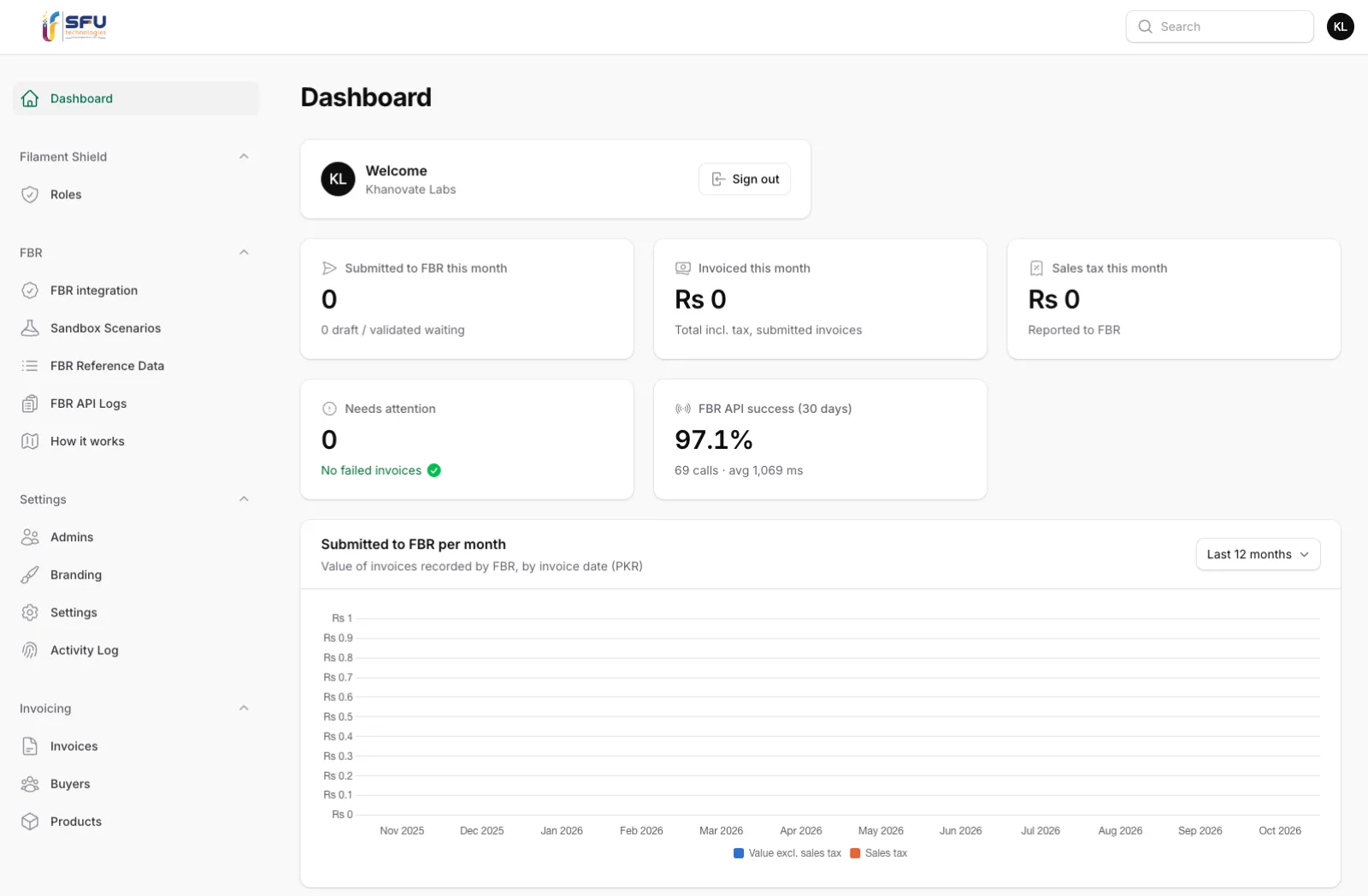
Task: Focus the Search input field
Action: pyautogui.click(x=1219, y=27)
